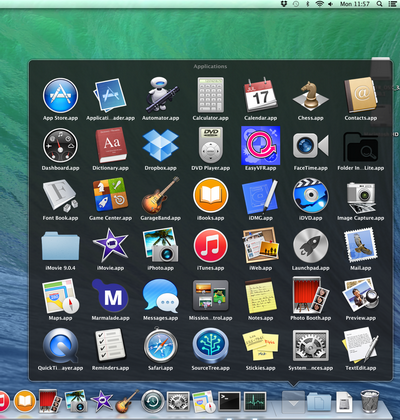Open Calendar.app icon
400x420 pixels.
coord(260,95)
